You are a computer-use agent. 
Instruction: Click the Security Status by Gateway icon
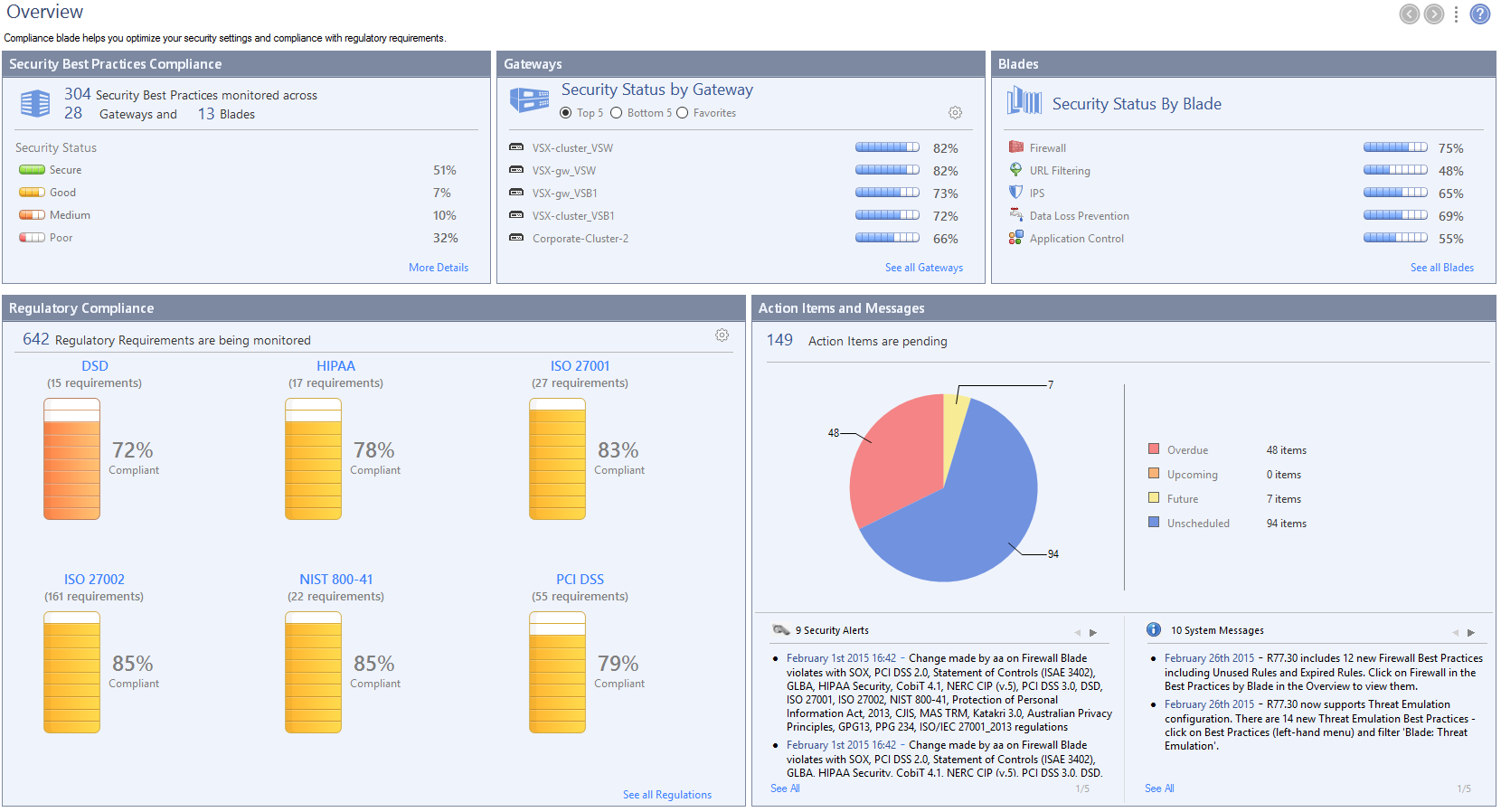click(x=529, y=99)
